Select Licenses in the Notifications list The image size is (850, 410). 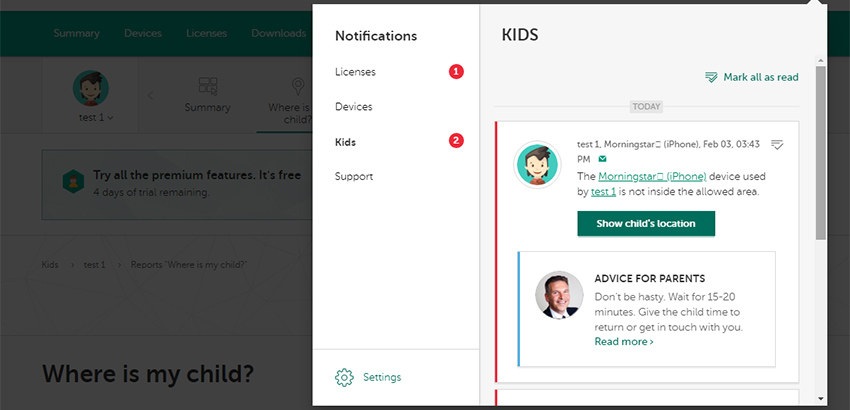click(x=355, y=72)
